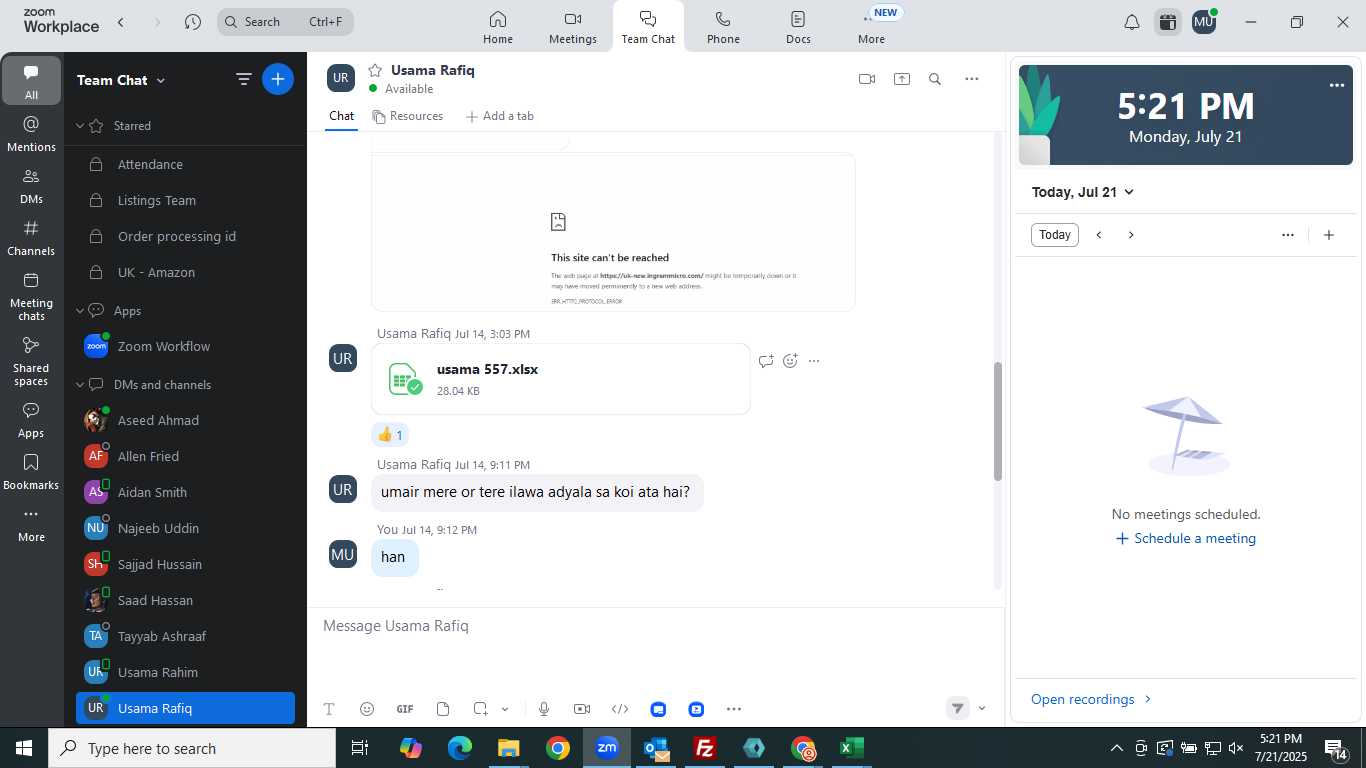
Task: Insert a code snippet
Action: point(620,709)
